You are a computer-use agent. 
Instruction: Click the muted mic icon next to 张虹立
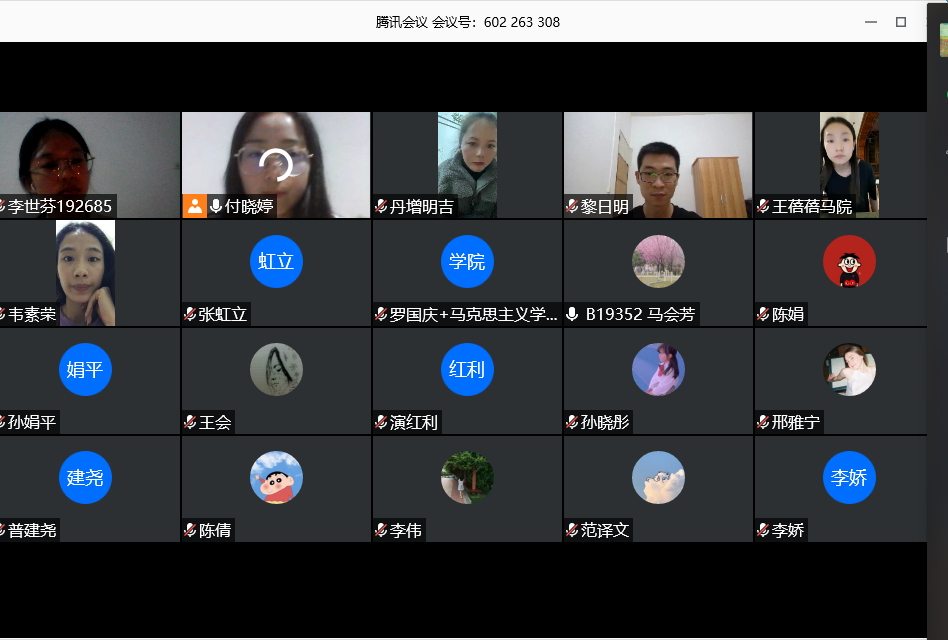(190, 314)
